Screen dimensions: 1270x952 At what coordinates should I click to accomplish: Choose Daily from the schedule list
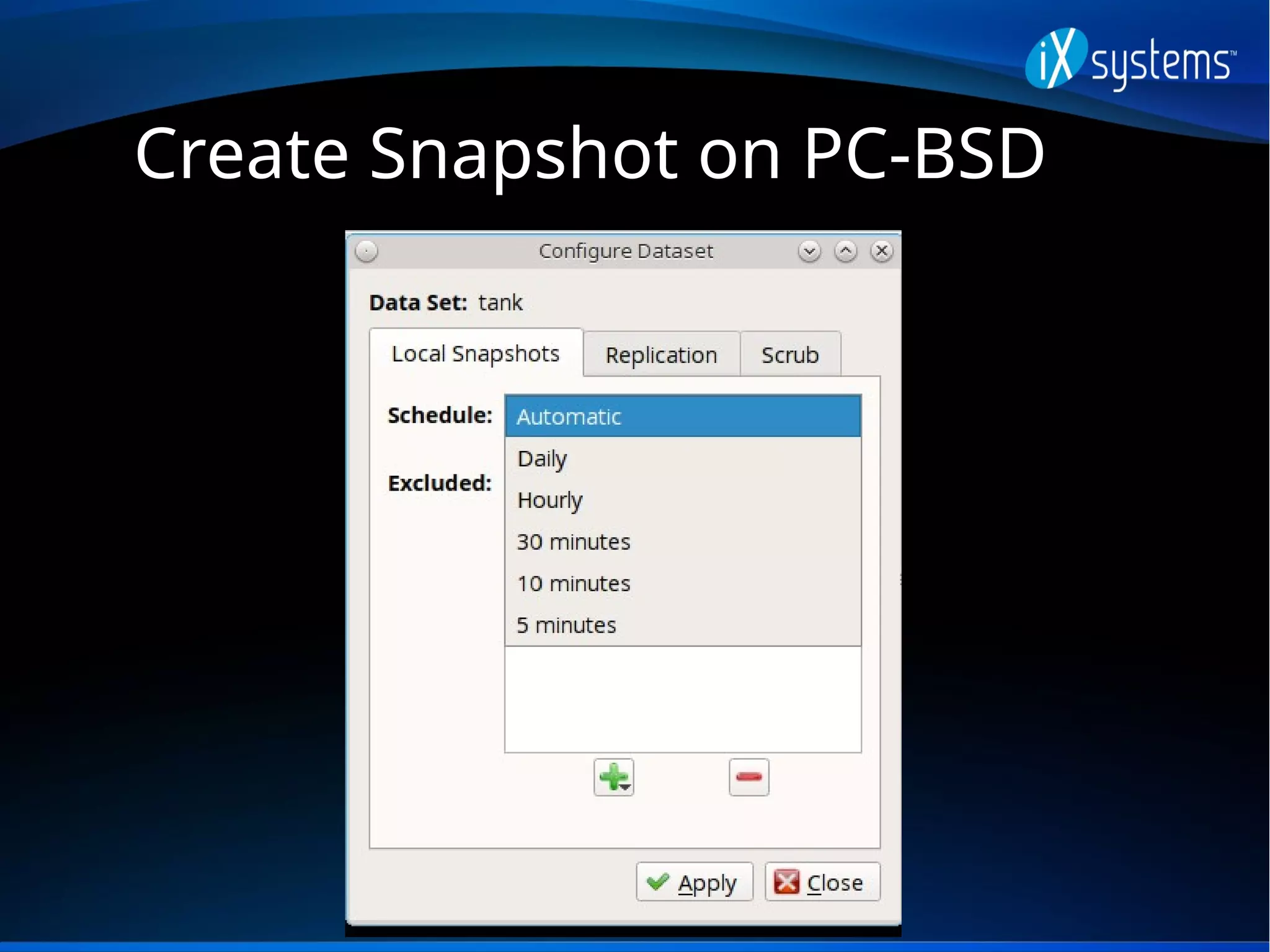click(683, 458)
